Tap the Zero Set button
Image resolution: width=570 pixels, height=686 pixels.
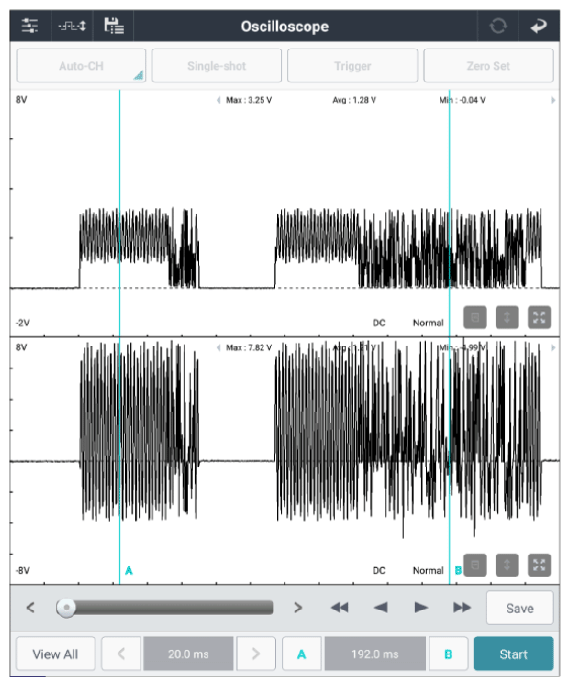[x=488, y=66]
